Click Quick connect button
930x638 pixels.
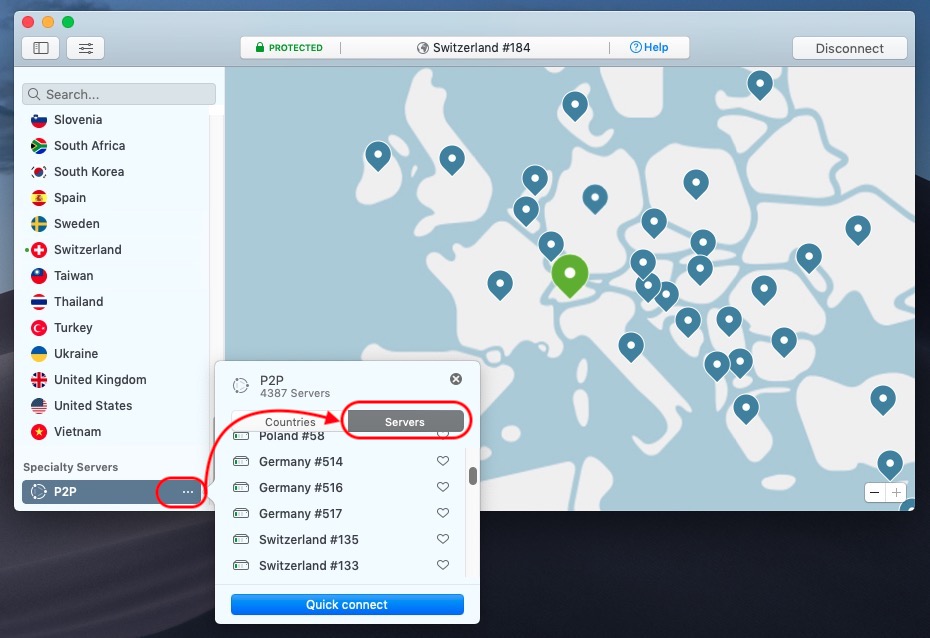(x=347, y=604)
